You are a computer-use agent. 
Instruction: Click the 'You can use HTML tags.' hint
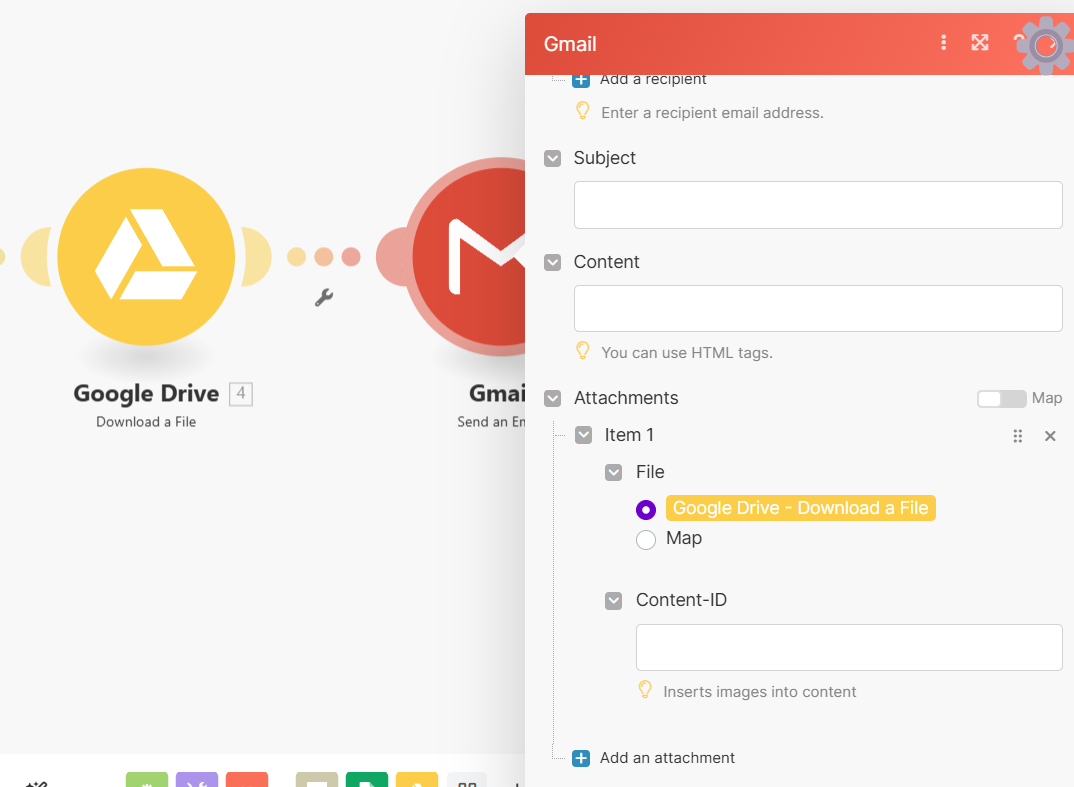[x=687, y=353]
